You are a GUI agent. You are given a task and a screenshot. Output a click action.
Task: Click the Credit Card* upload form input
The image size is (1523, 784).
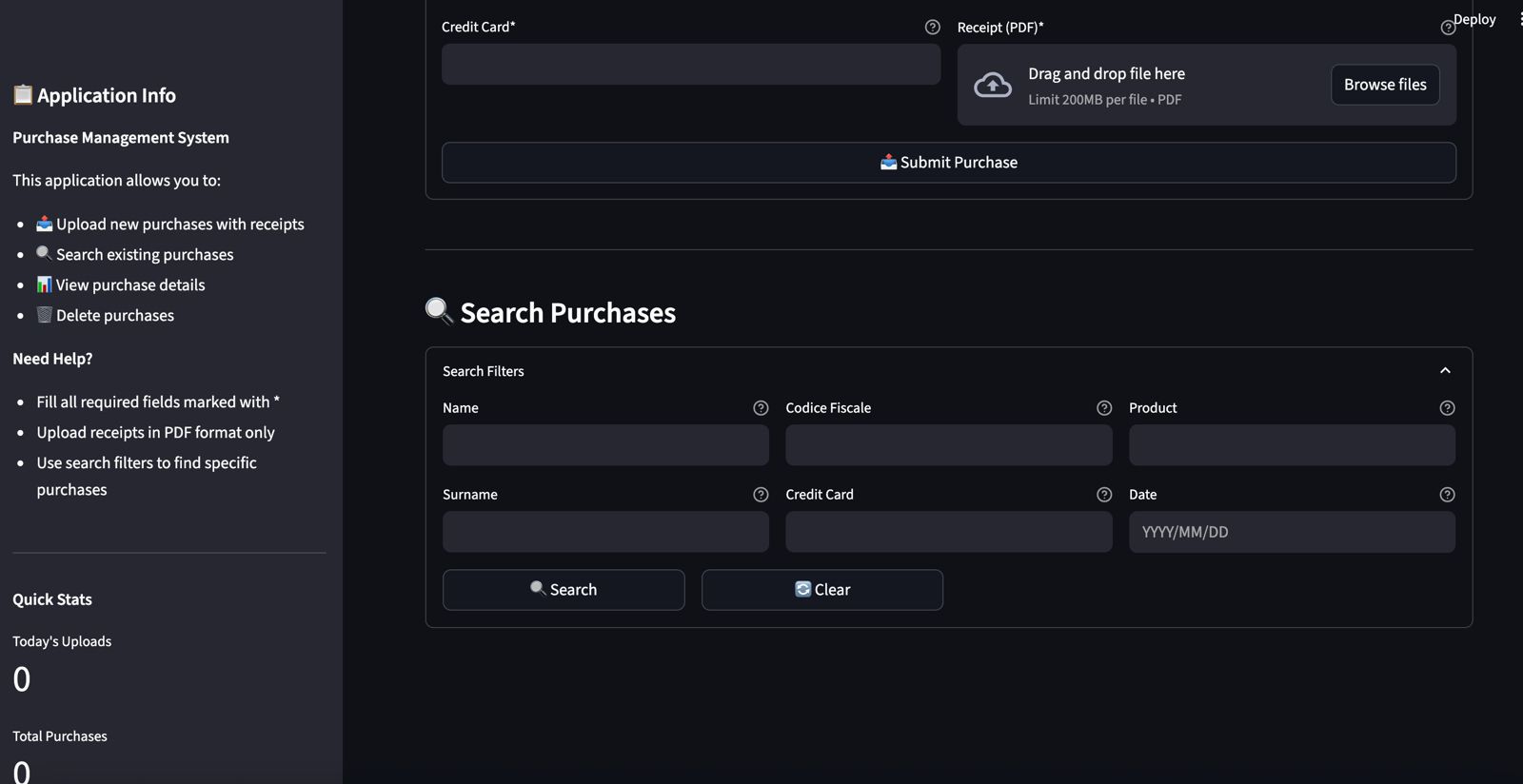pos(691,65)
